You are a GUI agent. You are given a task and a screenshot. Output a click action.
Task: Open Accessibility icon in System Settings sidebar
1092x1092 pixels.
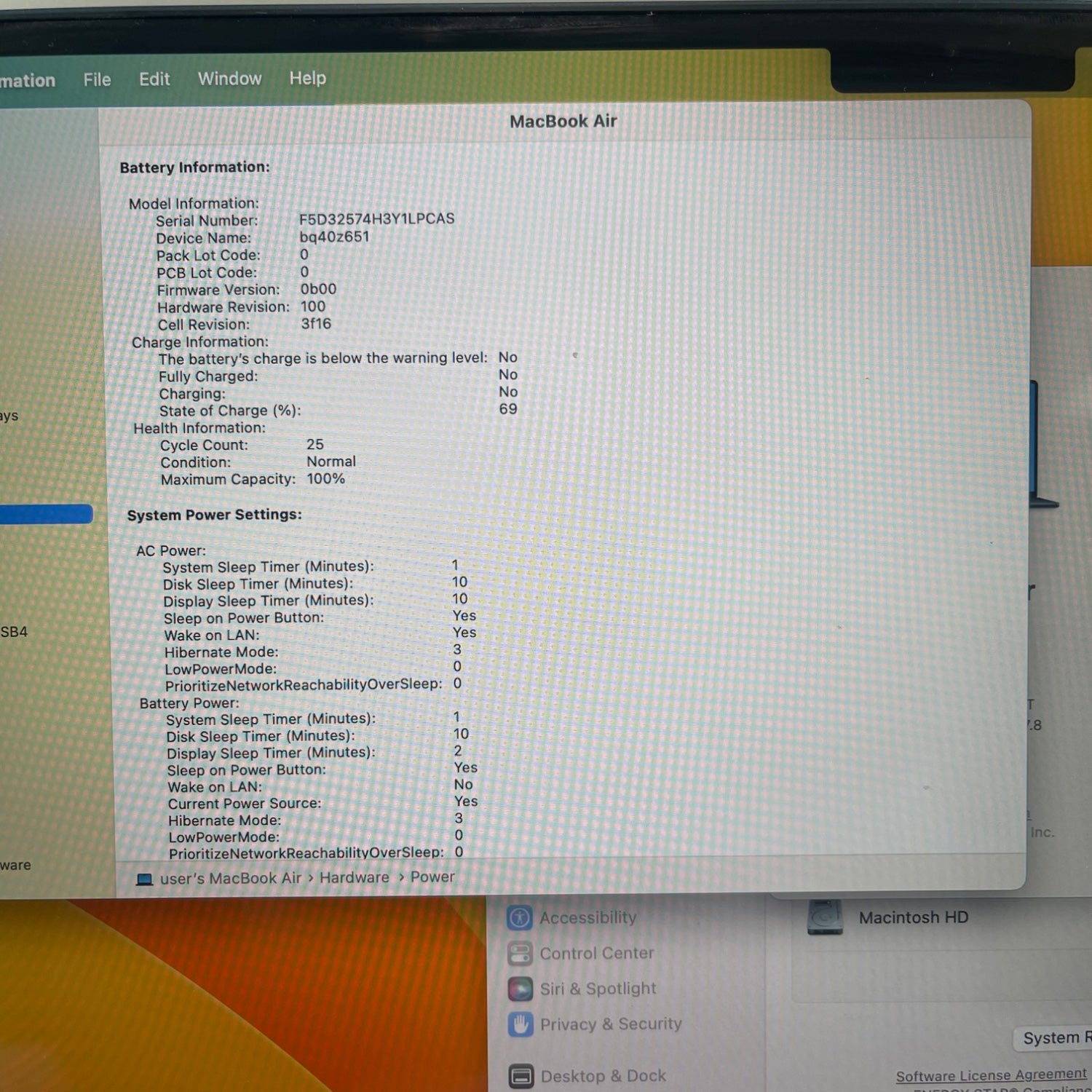[x=520, y=917]
